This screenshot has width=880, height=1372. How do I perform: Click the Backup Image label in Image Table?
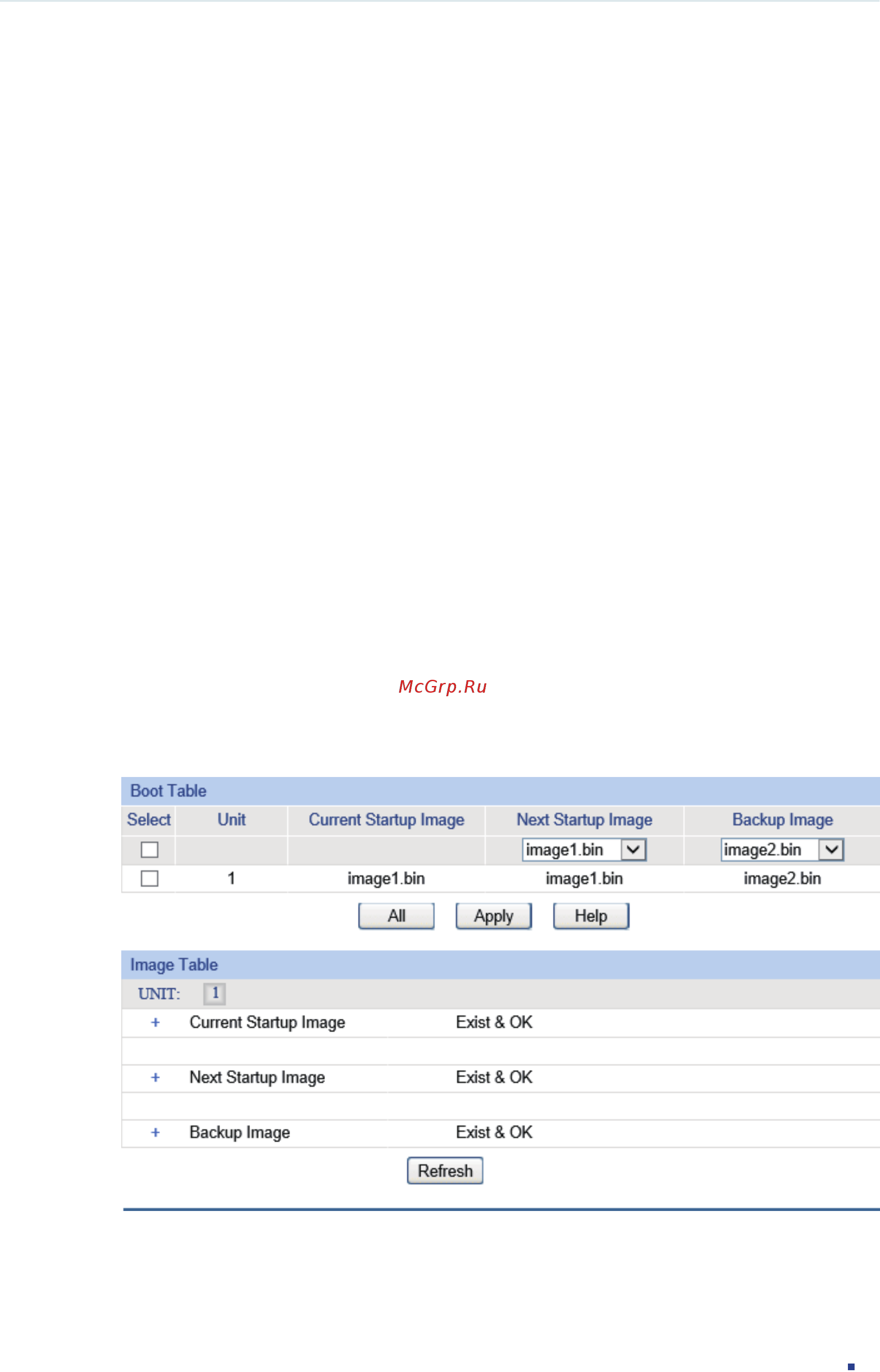click(240, 1133)
